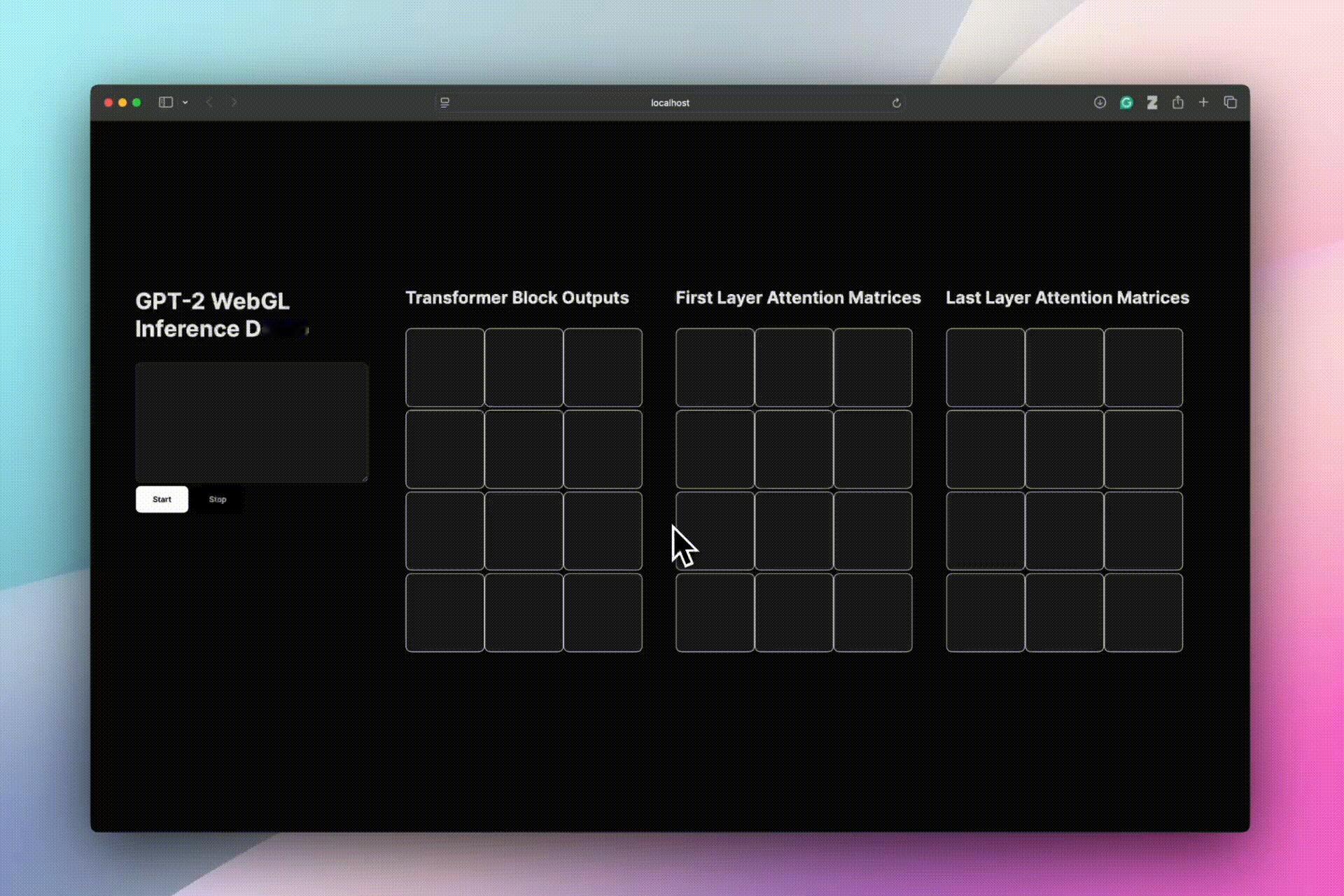The width and height of the screenshot is (1344, 896).
Task: Select first cell of First Layer Attention grid
Action: coord(715,367)
